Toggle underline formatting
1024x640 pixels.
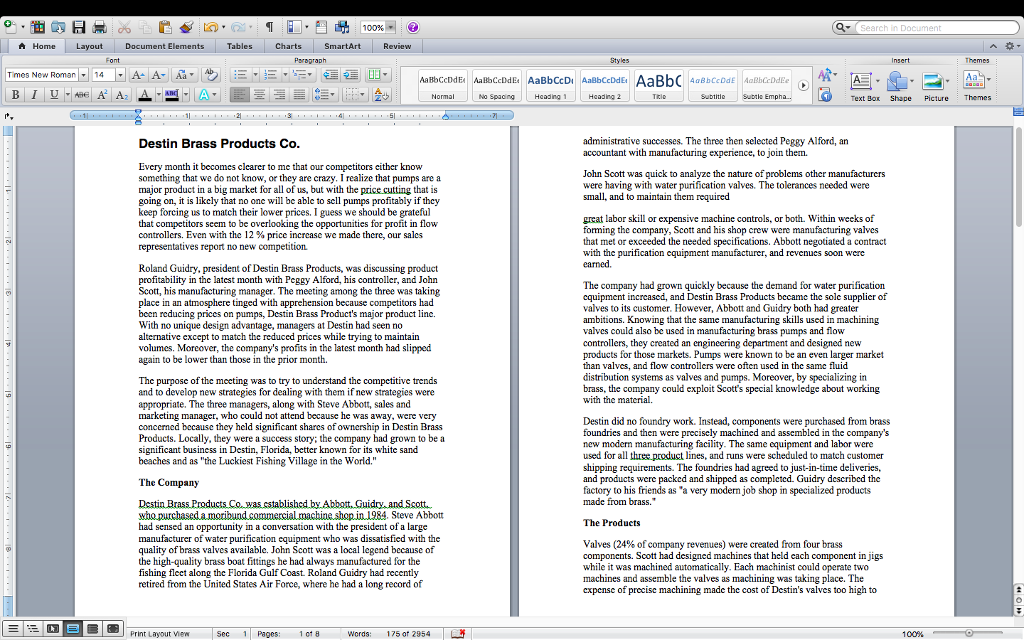click(54, 95)
